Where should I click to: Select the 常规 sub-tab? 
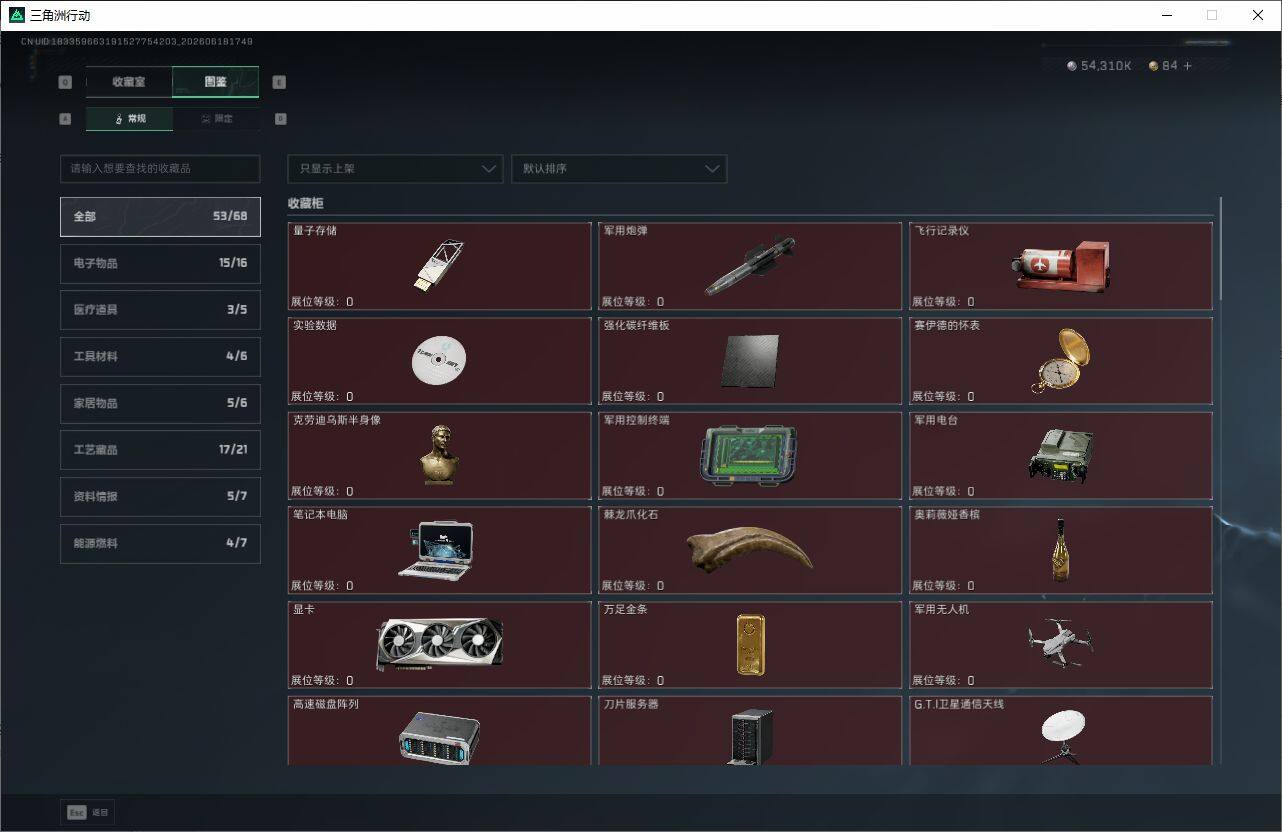pyautogui.click(x=129, y=119)
